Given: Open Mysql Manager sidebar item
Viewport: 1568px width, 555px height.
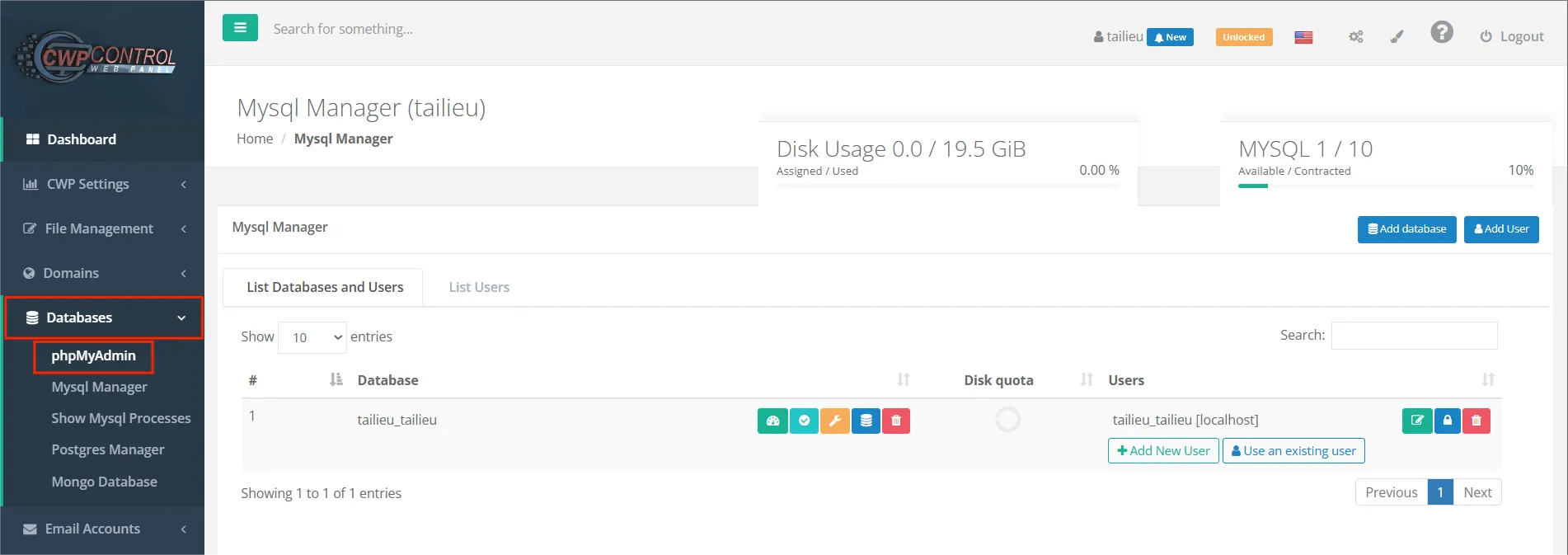Looking at the screenshot, I should (99, 387).
